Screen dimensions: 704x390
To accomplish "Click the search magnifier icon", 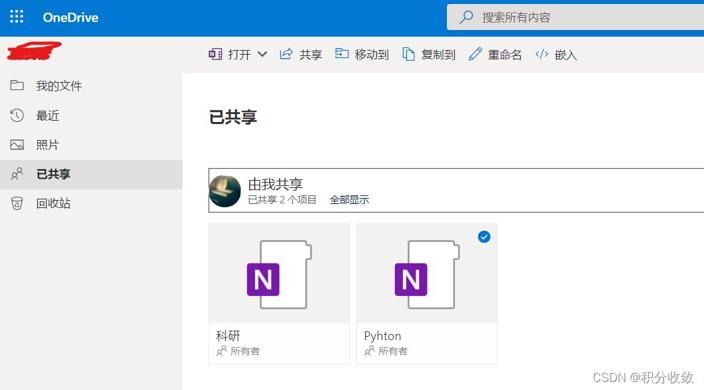I will click(466, 18).
